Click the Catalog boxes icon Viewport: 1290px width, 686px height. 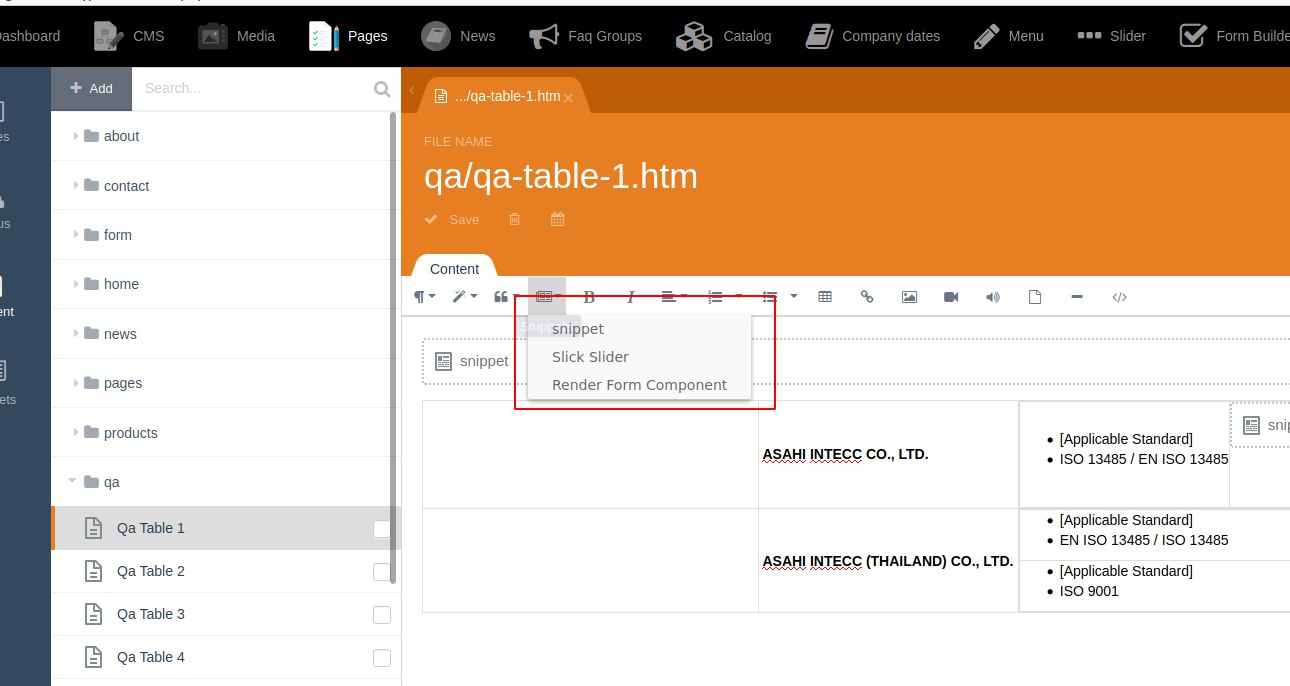693,37
